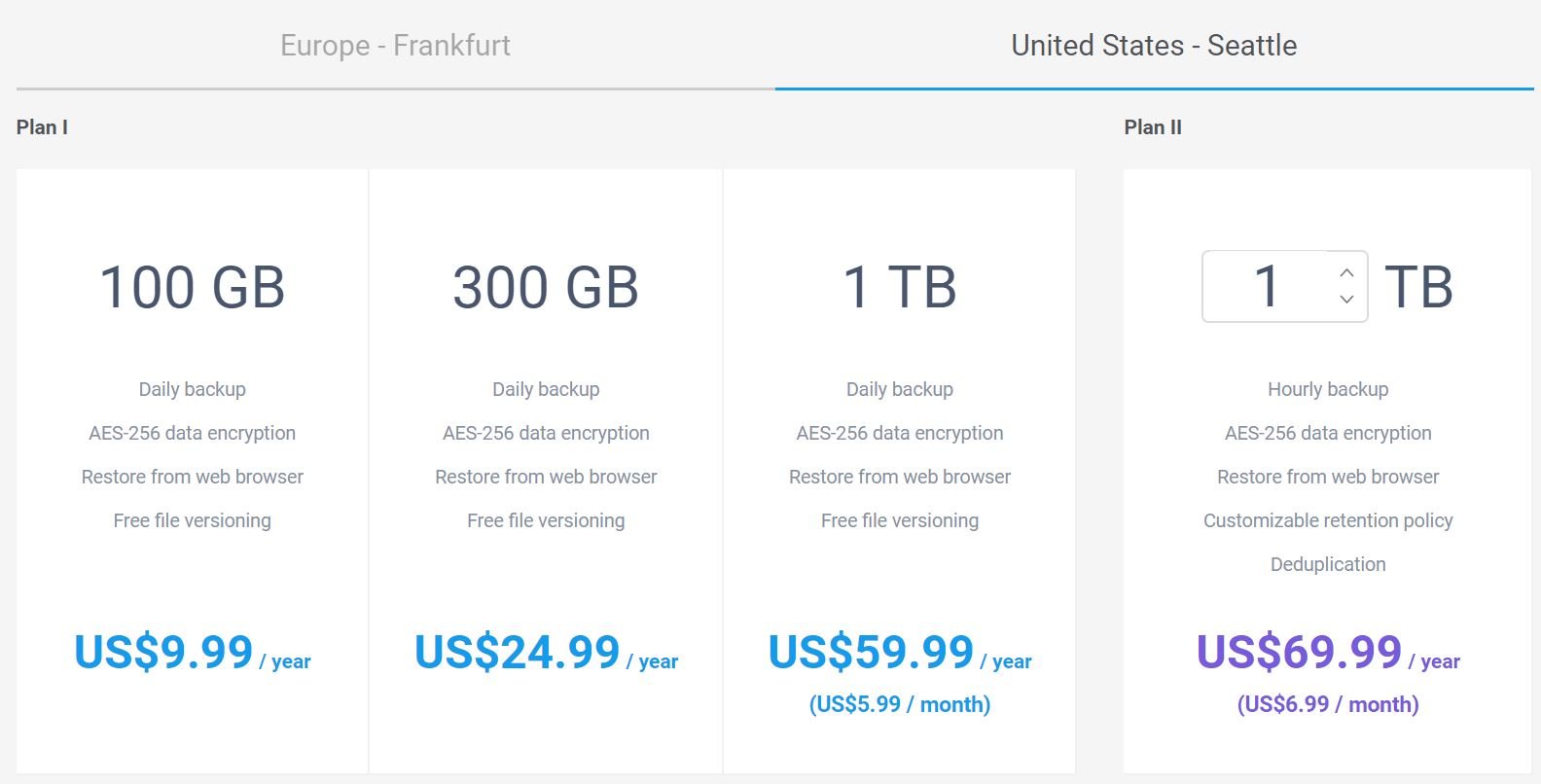Click the Plan II heading
This screenshot has width=1541, height=784.
[x=1153, y=126]
